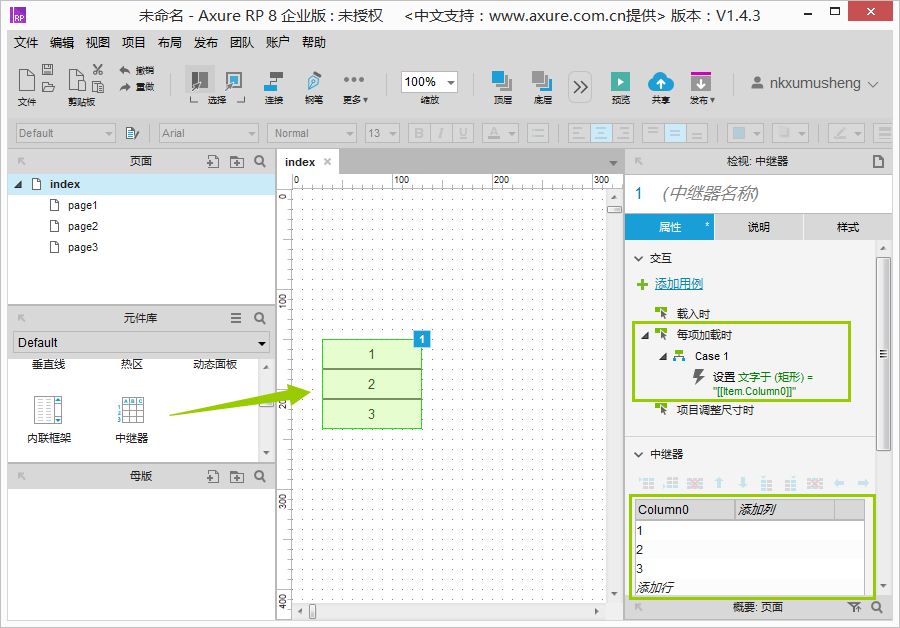The width and height of the screenshot is (900, 628).
Task: Align text center horizontally
Action: tap(600, 133)
